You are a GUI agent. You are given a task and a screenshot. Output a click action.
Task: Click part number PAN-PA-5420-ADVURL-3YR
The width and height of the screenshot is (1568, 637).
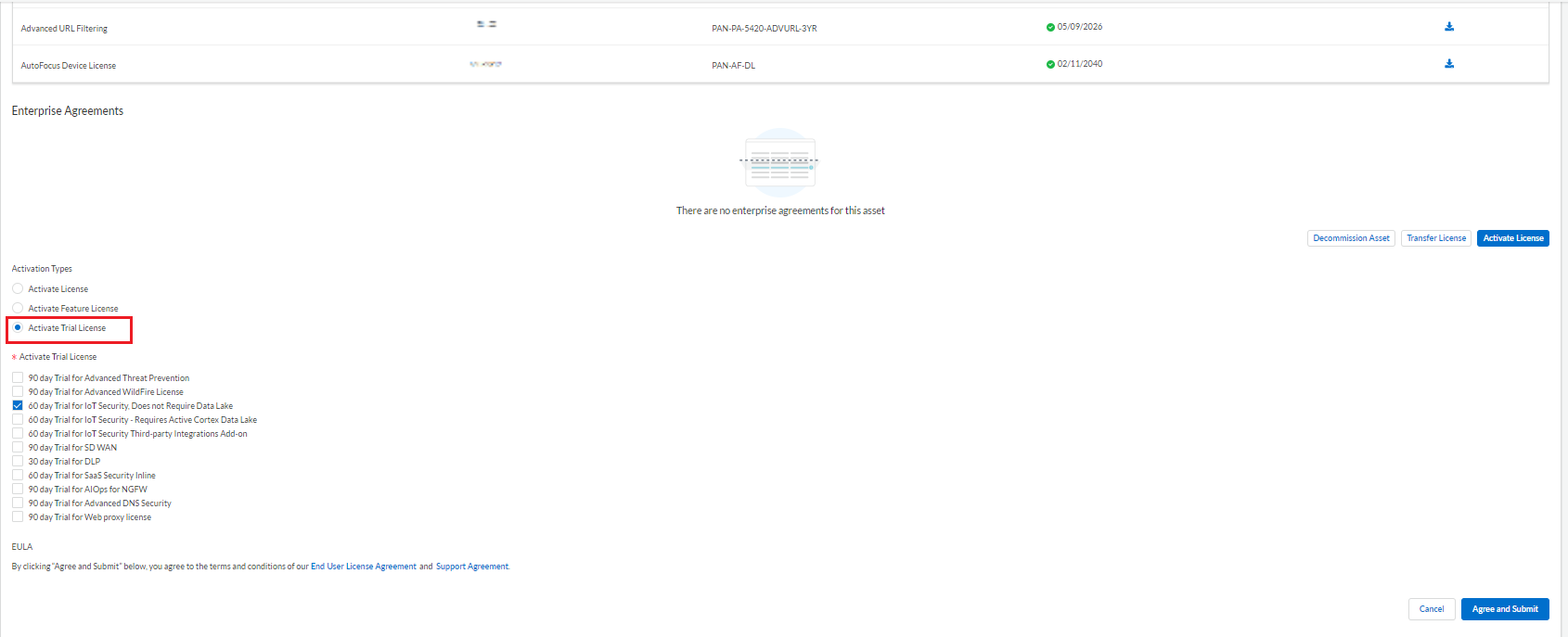[x=765, y=29]
